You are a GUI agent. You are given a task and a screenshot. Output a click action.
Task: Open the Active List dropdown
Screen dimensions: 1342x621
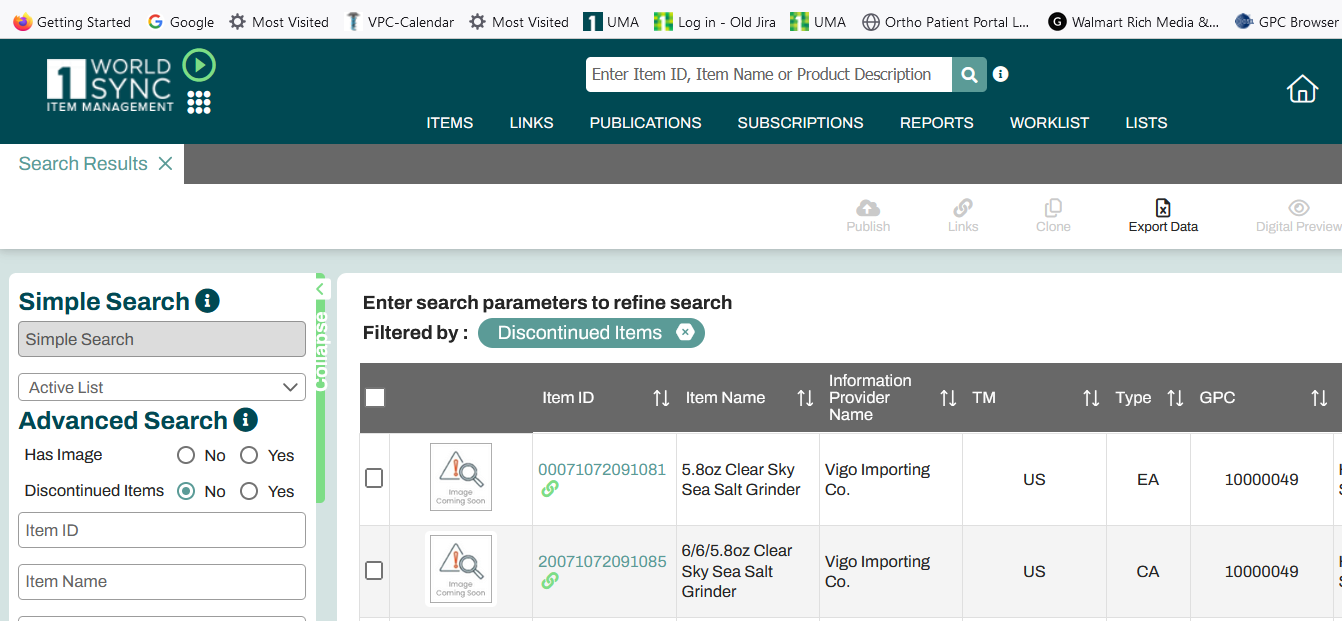[162, 387]
